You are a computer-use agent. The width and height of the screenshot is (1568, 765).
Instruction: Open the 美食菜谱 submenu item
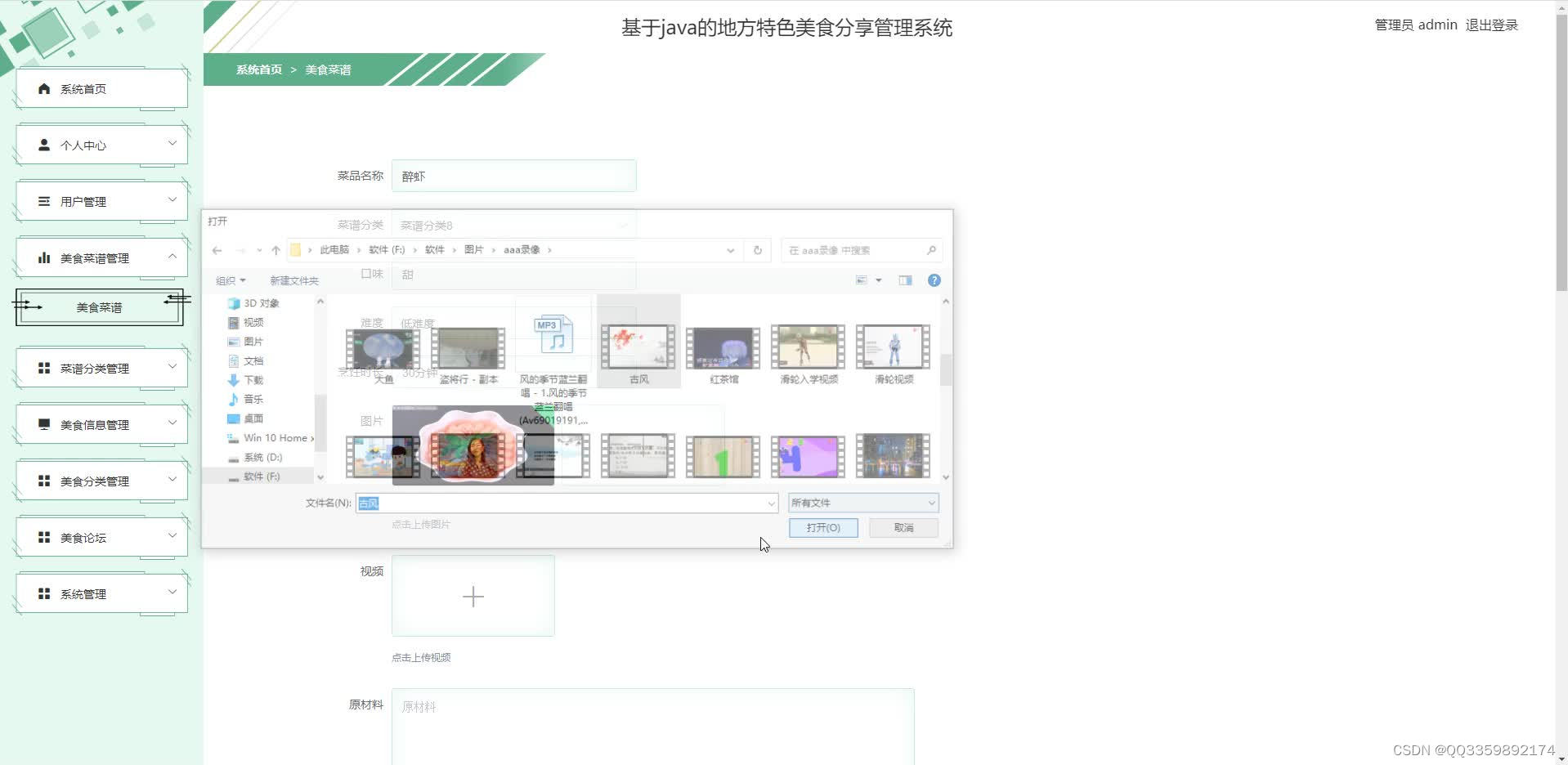99,307
